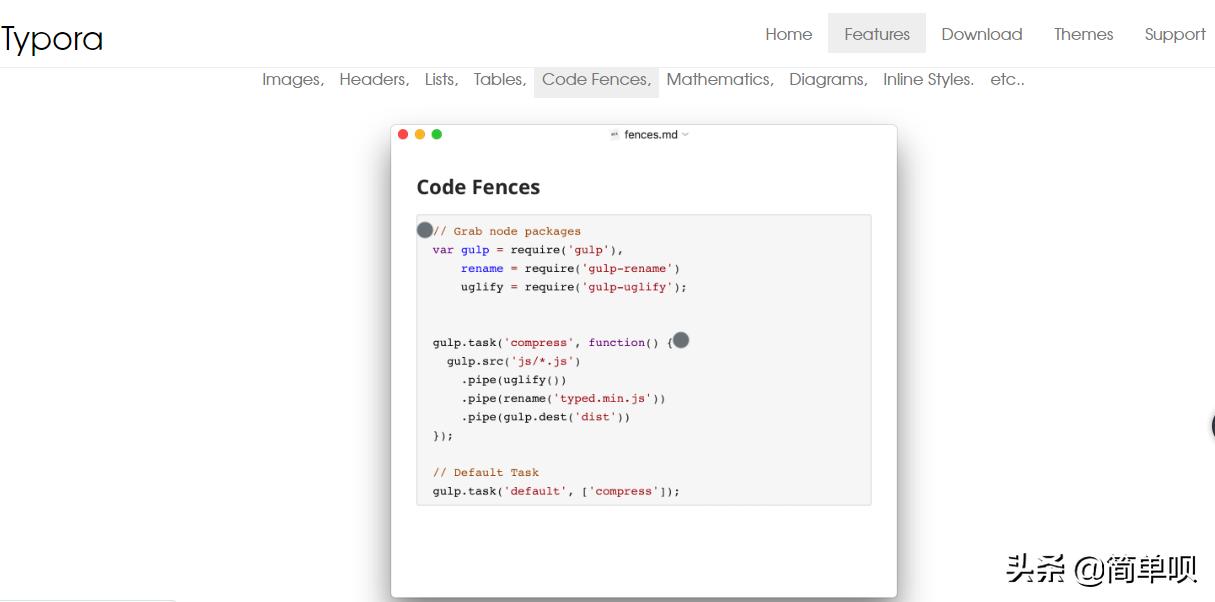Switch to the Headers feature tab

click(x=373, y=79)
